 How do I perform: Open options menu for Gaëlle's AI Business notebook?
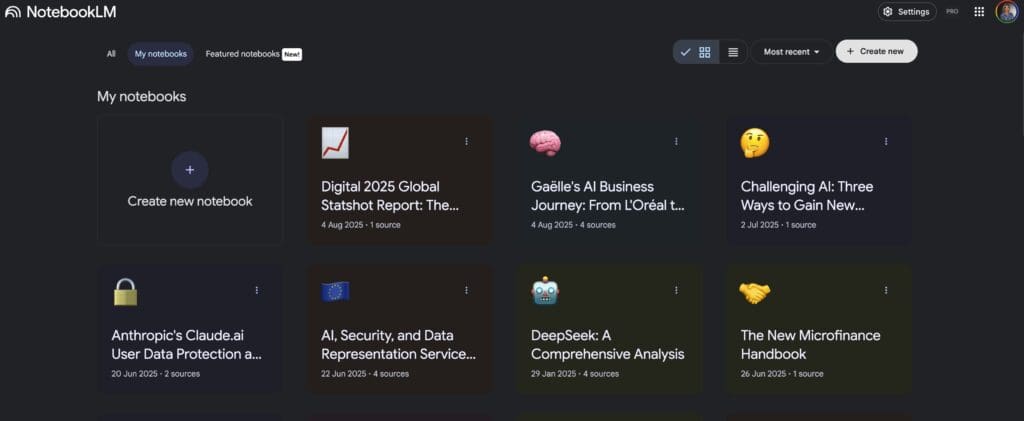pyautogui.click(x=676, y=141)
